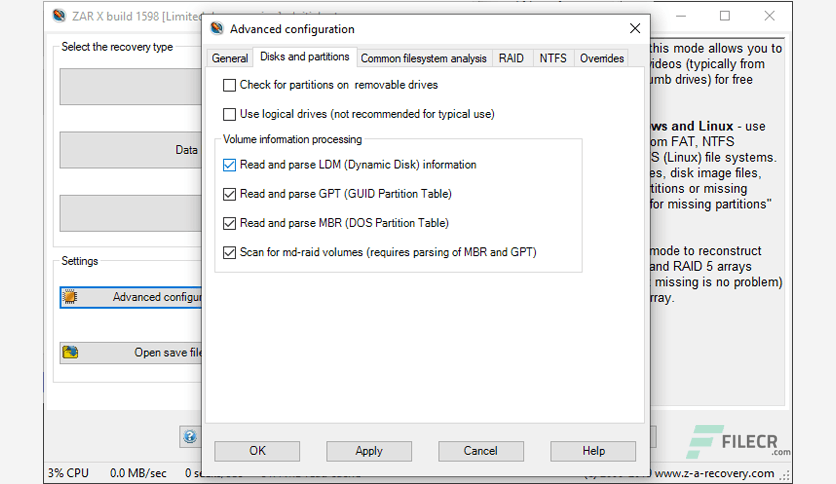
Task: Uncheck Read and parse LDM information
Action: [229, 165]
